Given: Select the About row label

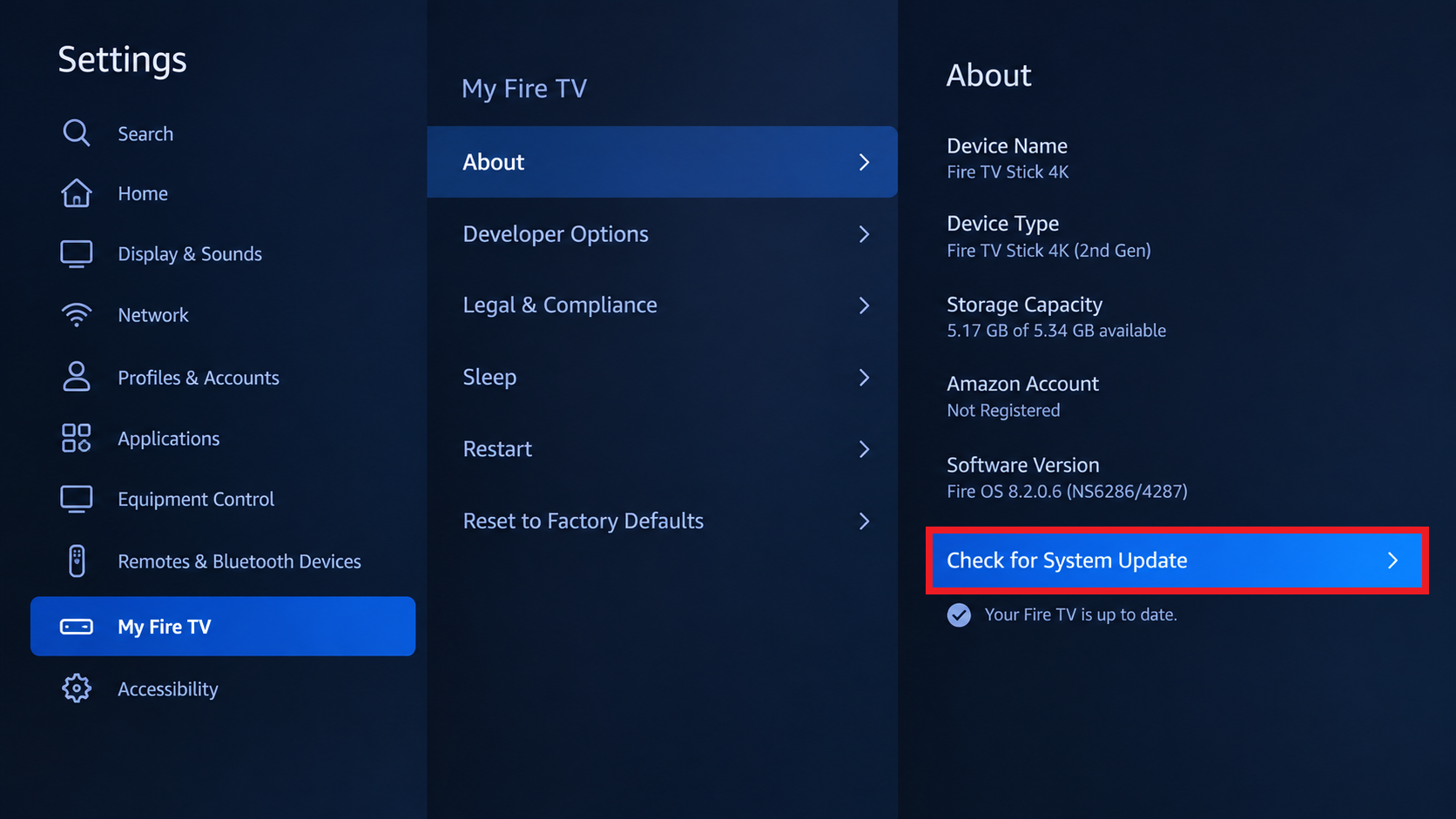Looking at the screenshot, I should 494,162.
